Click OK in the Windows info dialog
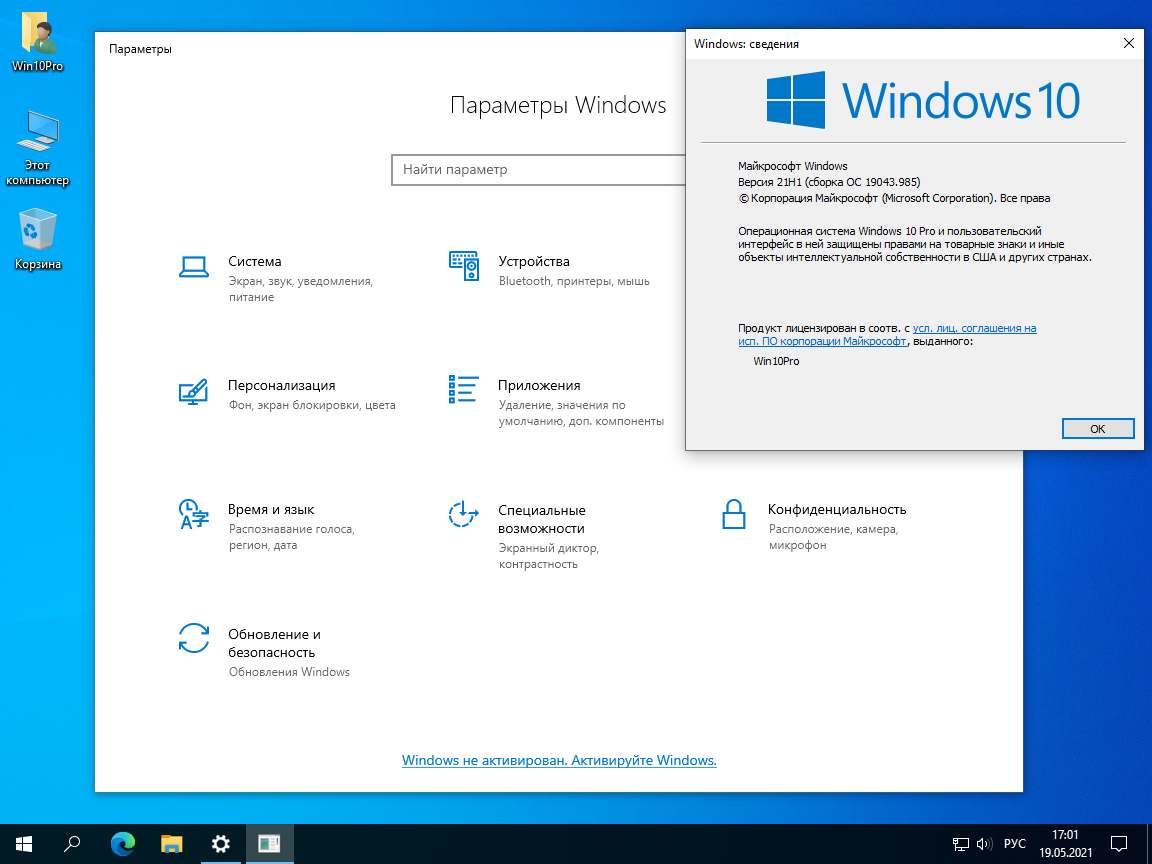1152x864 pixels. (x=1098, y=428)
